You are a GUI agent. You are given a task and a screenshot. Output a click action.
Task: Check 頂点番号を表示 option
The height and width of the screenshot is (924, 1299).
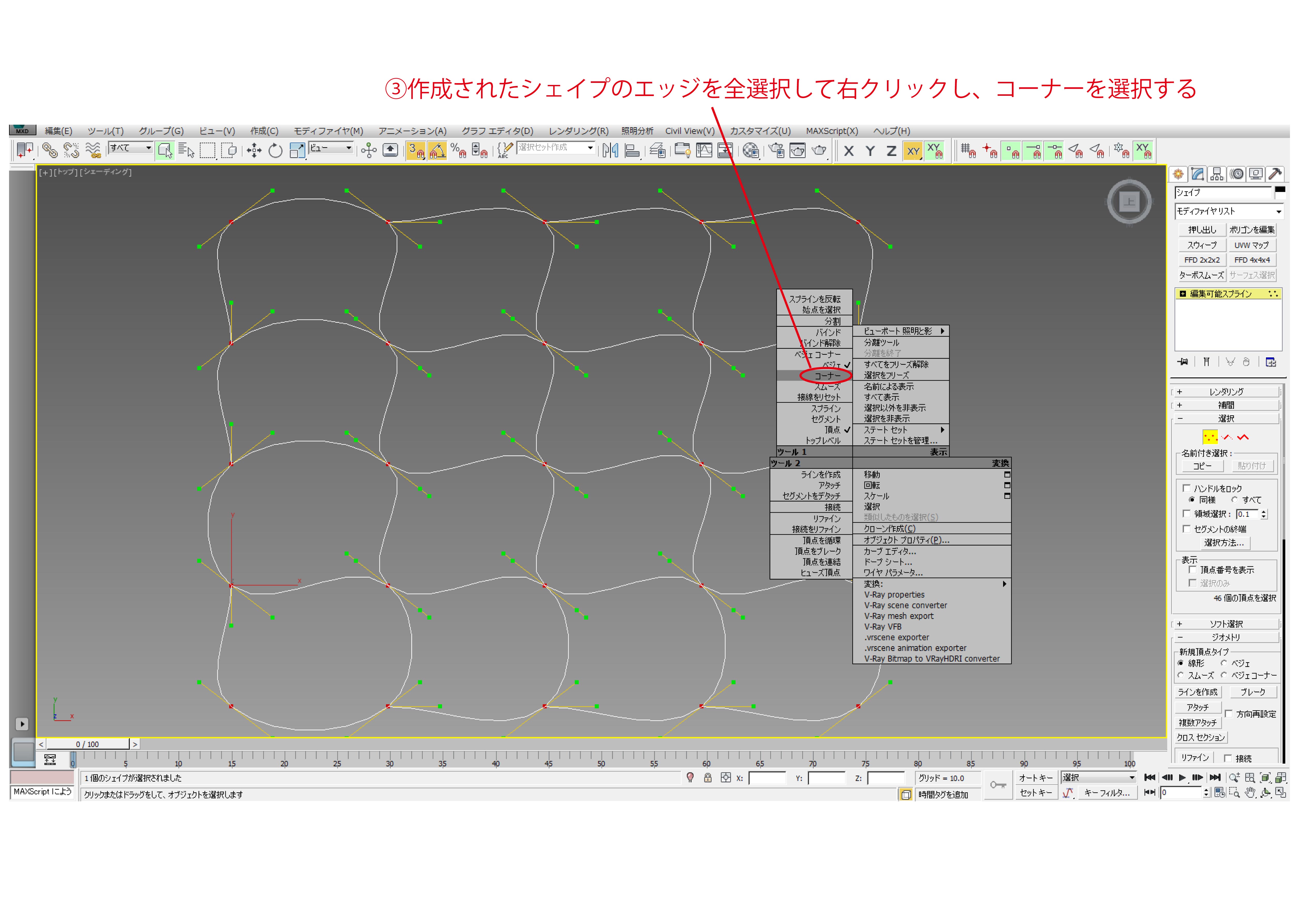click(x=1193, y=570)
